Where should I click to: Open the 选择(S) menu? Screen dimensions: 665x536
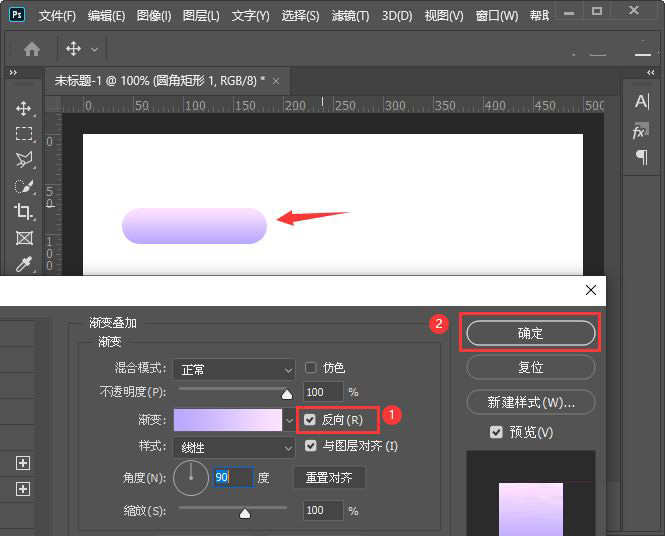coord(300,16)
